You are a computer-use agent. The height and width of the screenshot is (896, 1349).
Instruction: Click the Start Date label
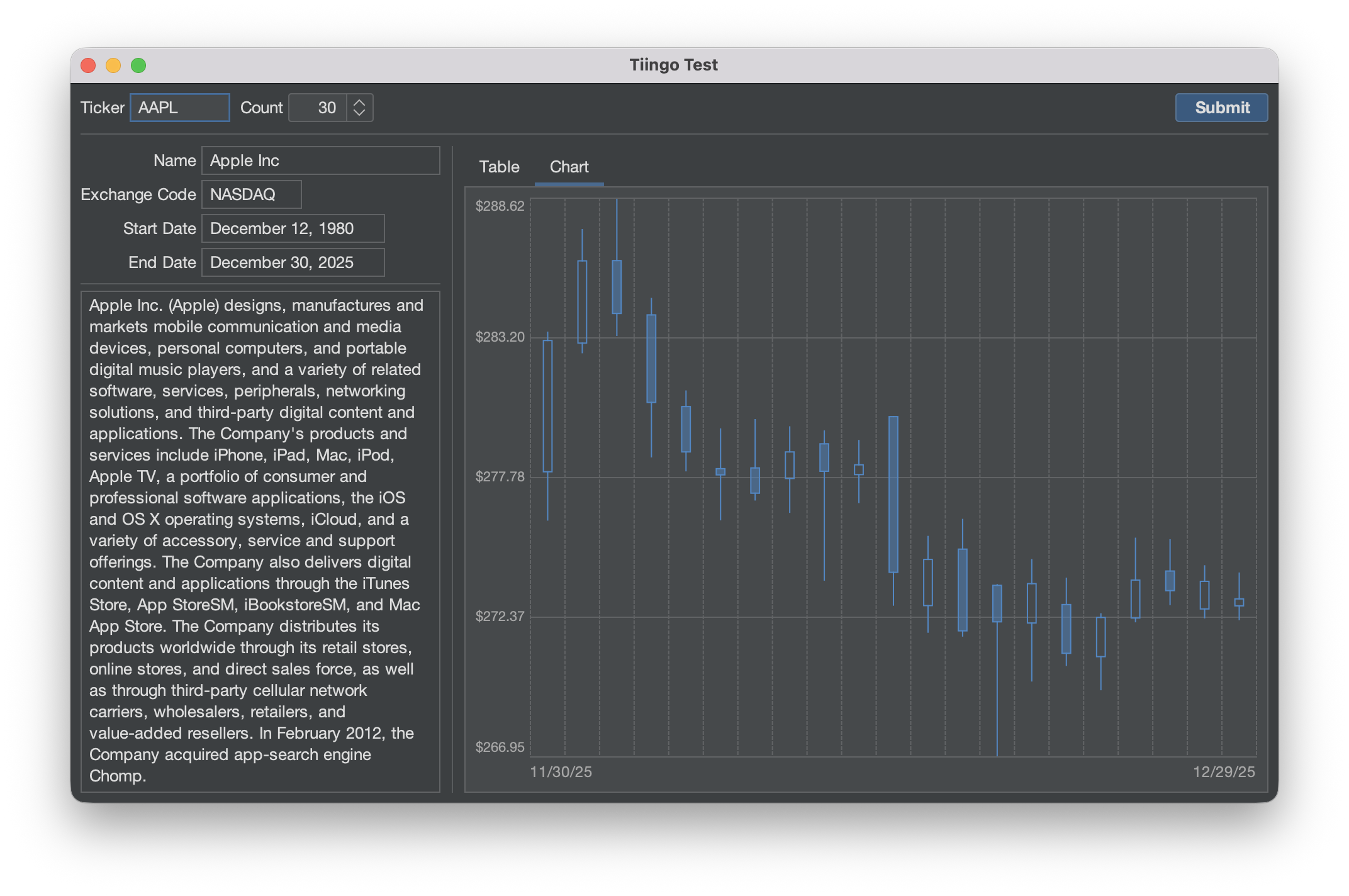[x=159, y=228]
